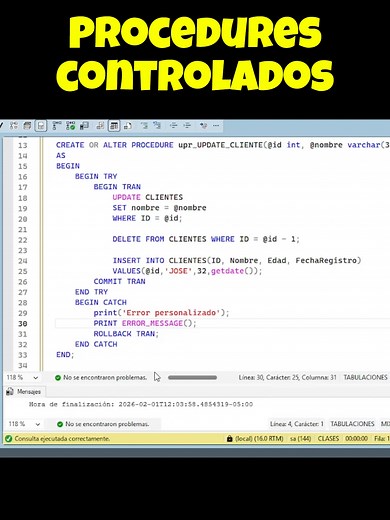Viewport: 390px width, 520px height.
Task: Toggle Include Actual Execution Plan
Action: [x=56, y=126]
